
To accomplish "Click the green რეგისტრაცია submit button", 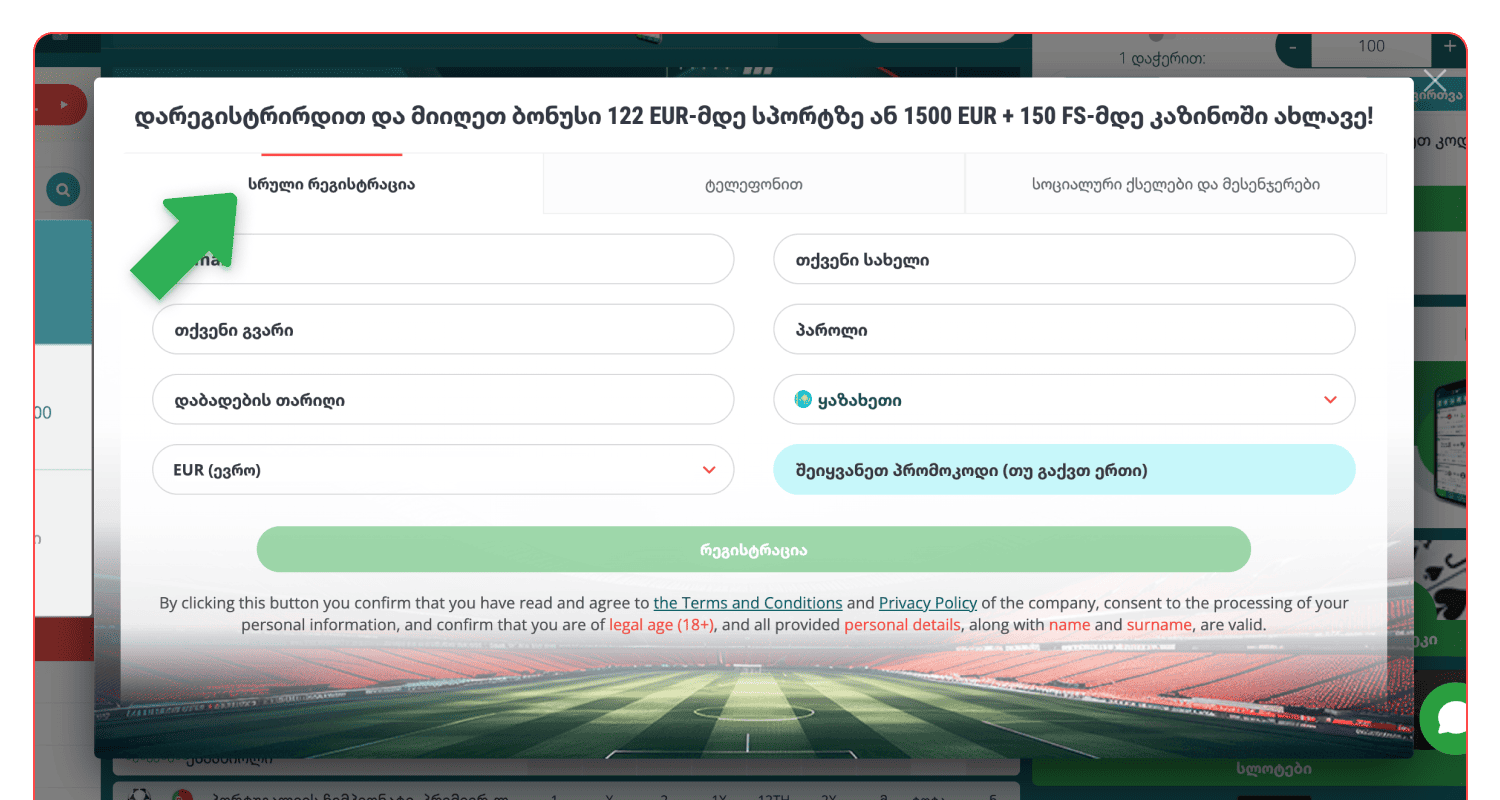I will click(x=753, y=550).
